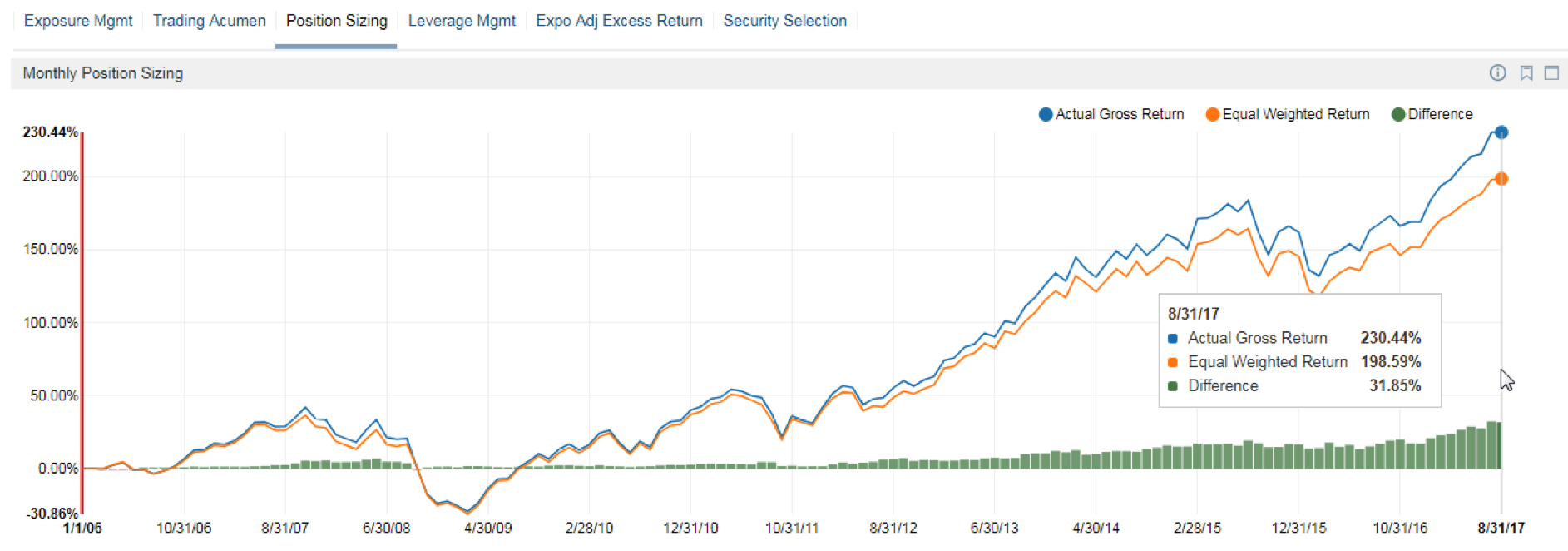Maximize the Monthly Position Sizing panel

(1551, 73)
